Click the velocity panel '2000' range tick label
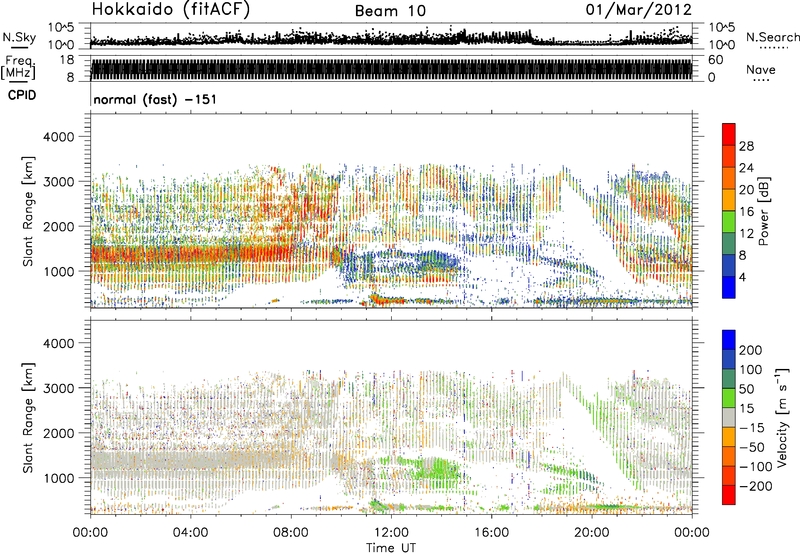Viewport: 800px width, 554px height. point(59,433)
